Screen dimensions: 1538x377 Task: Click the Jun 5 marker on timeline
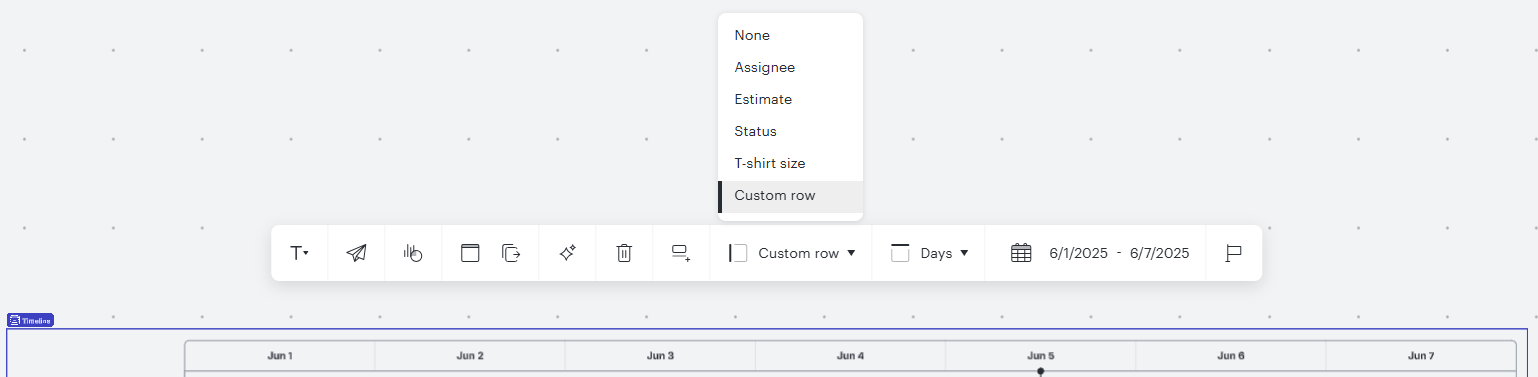[x=1040, y=371]
